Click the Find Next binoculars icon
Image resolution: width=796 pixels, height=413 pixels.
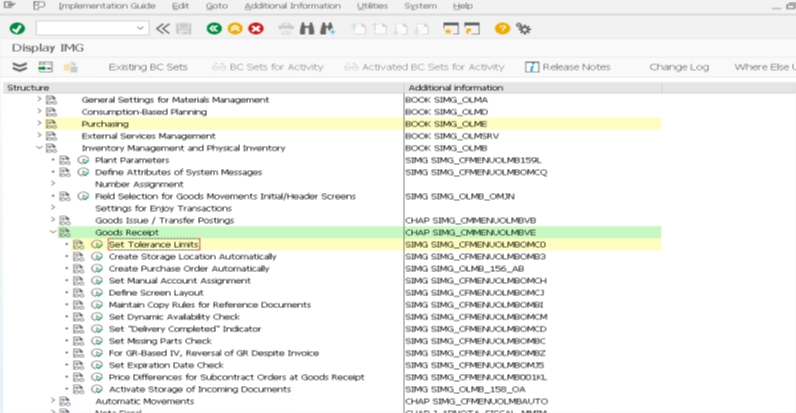pos(327,28)
